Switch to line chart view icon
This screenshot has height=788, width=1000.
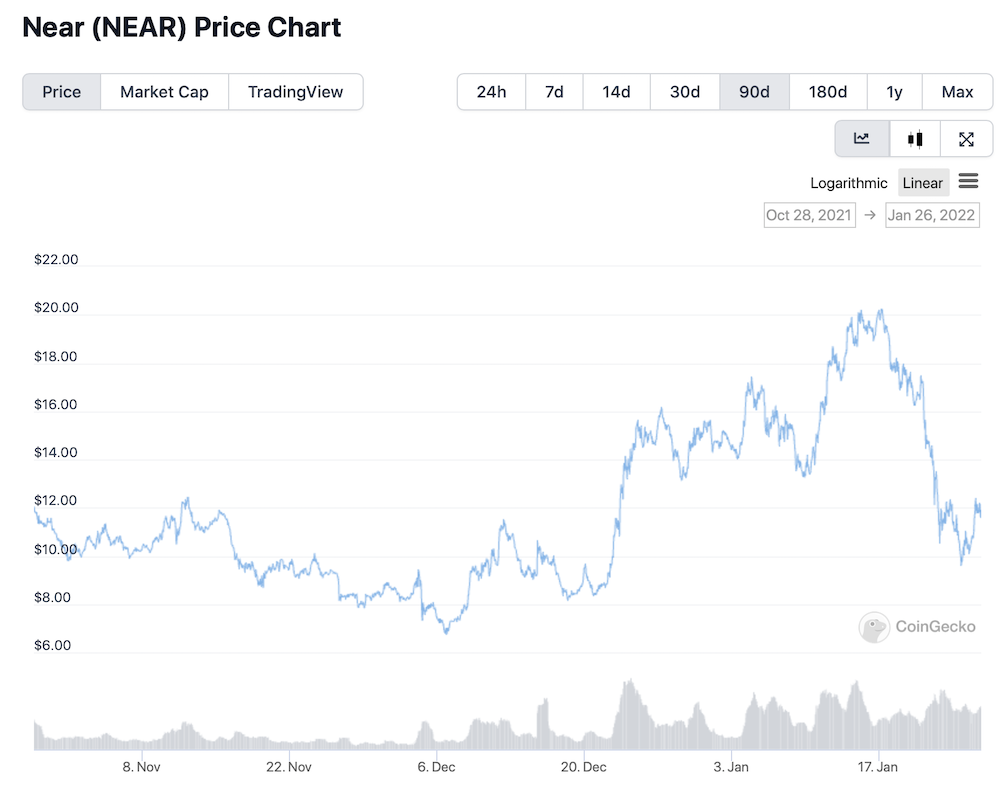pyautogui.click(x=862, y=139)
